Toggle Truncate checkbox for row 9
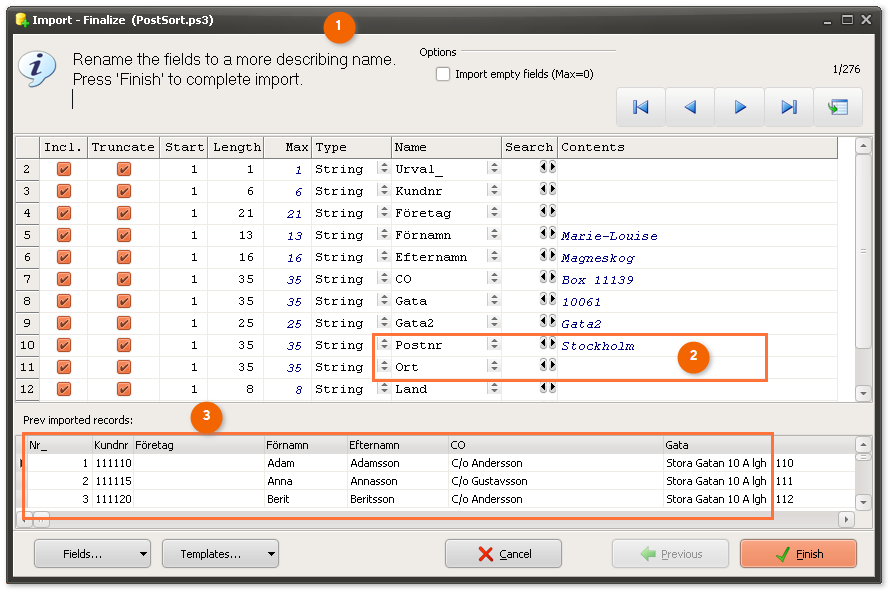 pos(123,323)
